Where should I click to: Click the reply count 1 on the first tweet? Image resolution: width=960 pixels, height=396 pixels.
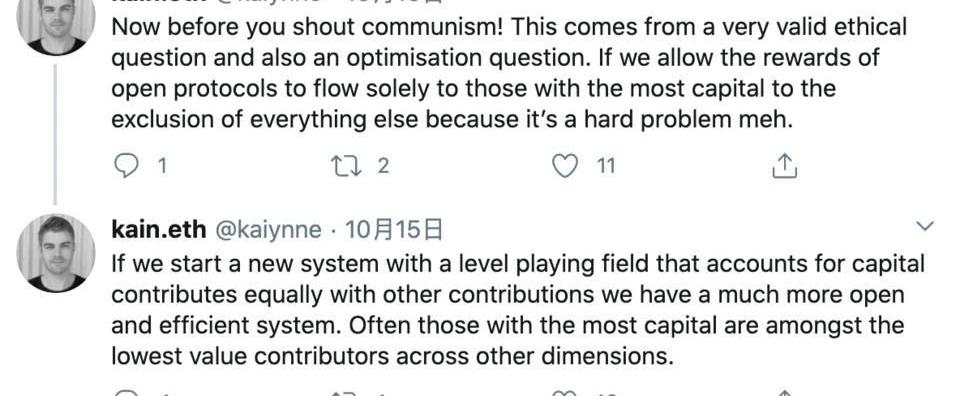[162, 166]
